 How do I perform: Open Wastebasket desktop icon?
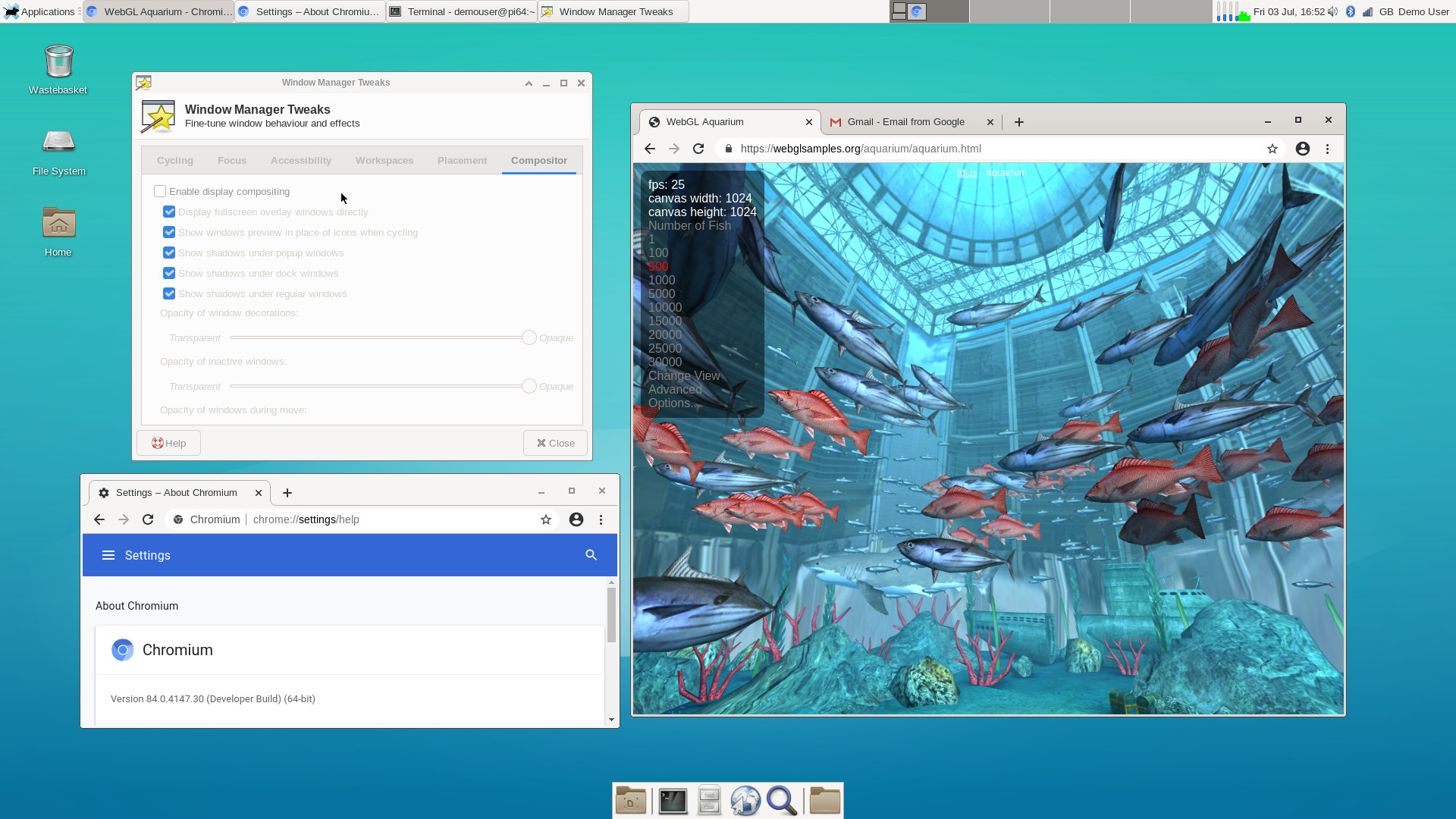58,63
